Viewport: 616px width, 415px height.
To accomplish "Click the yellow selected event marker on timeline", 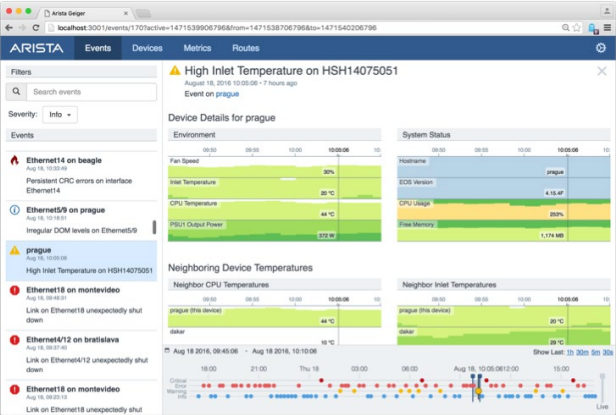I will [x=478, y=391].
